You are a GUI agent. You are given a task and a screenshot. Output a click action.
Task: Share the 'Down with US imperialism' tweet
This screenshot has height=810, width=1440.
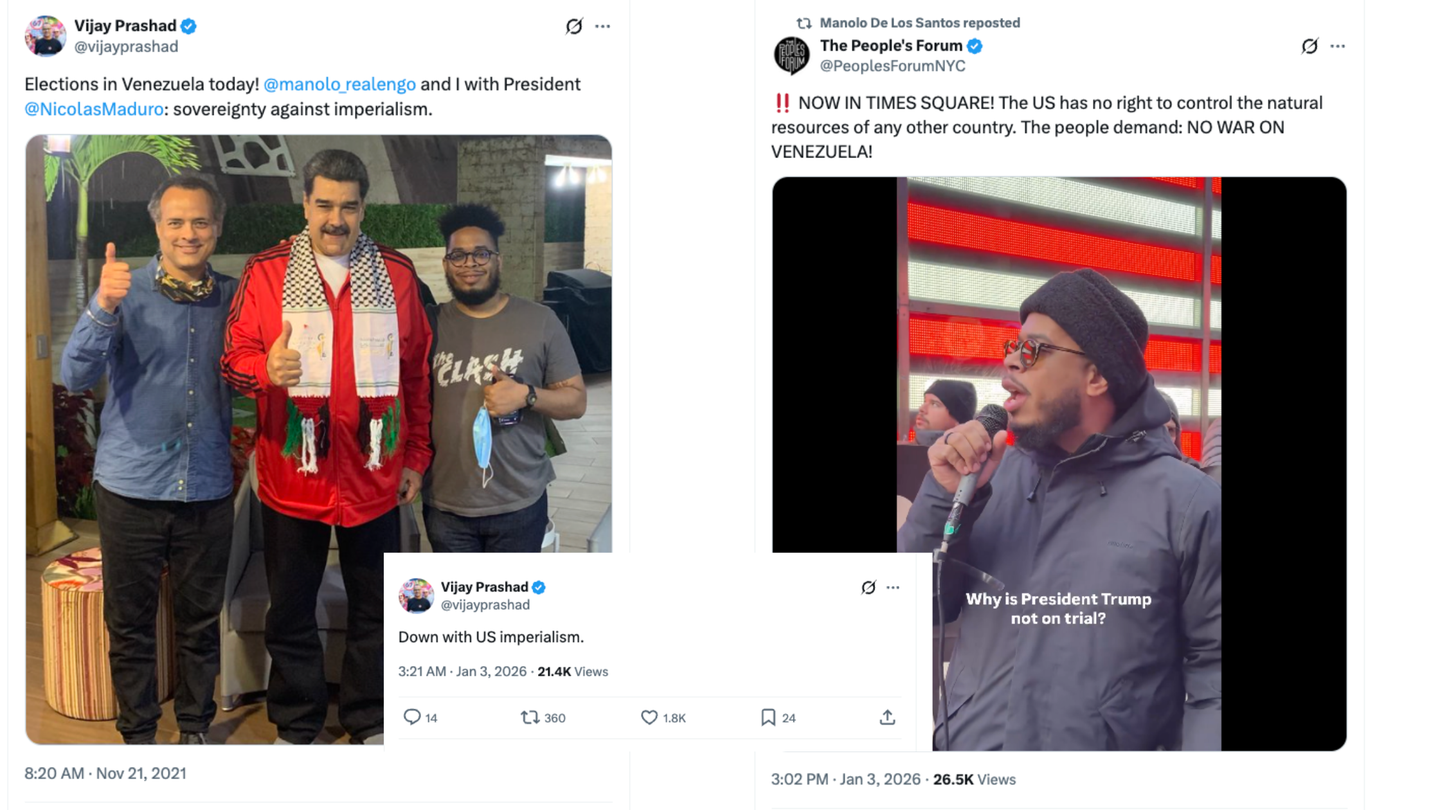pos(887,717)
